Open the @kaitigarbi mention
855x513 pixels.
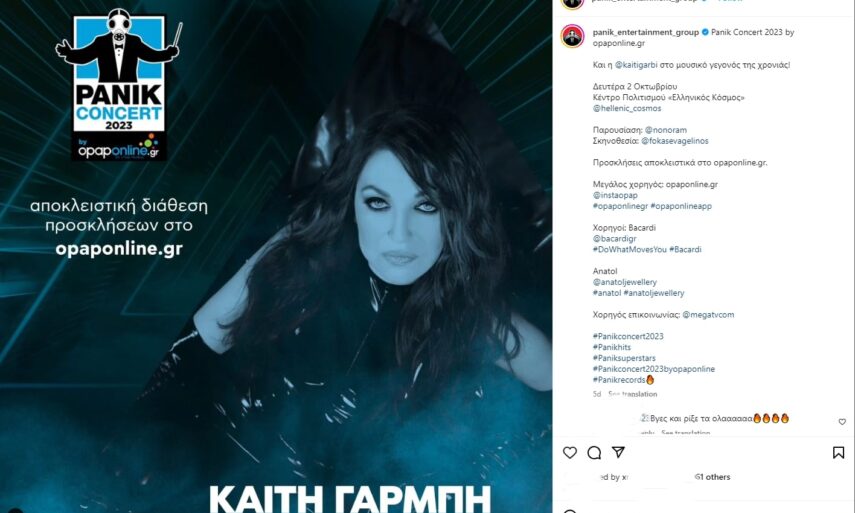(636, 65)
